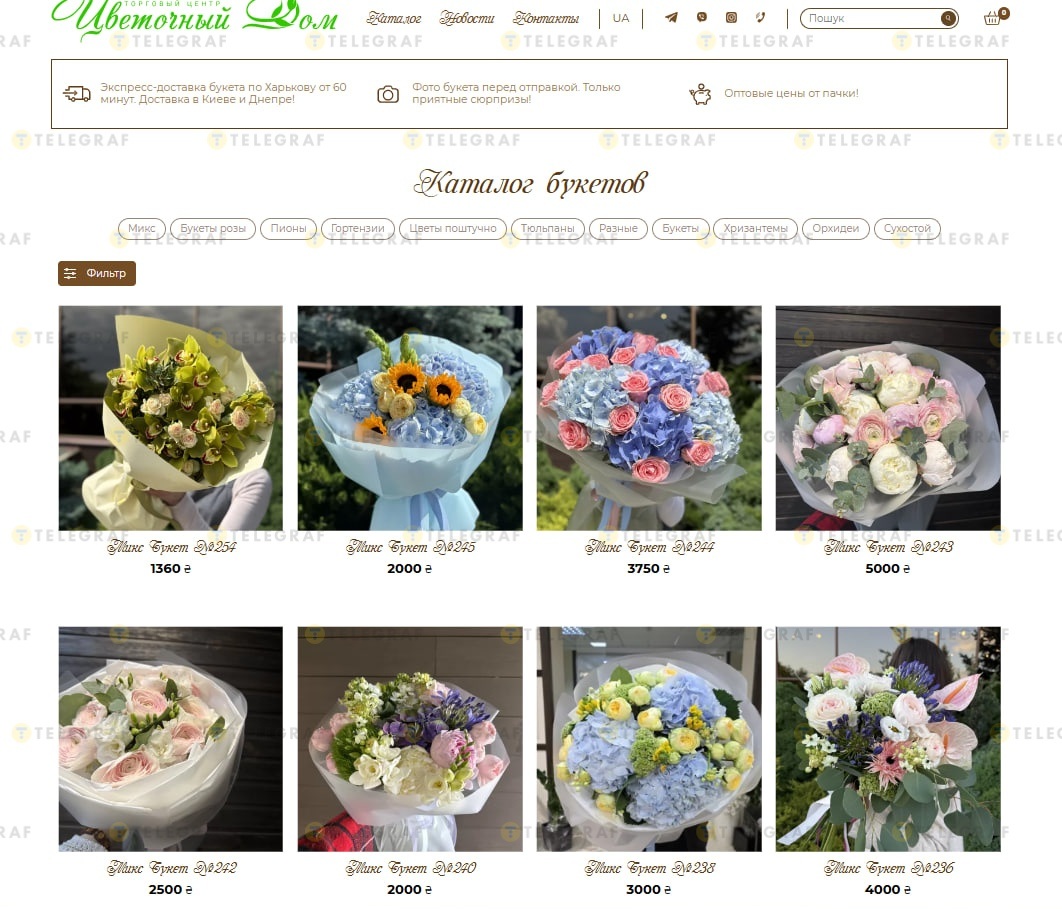
Task: Open the Новости menu item
Action: (x=467, y=18)
